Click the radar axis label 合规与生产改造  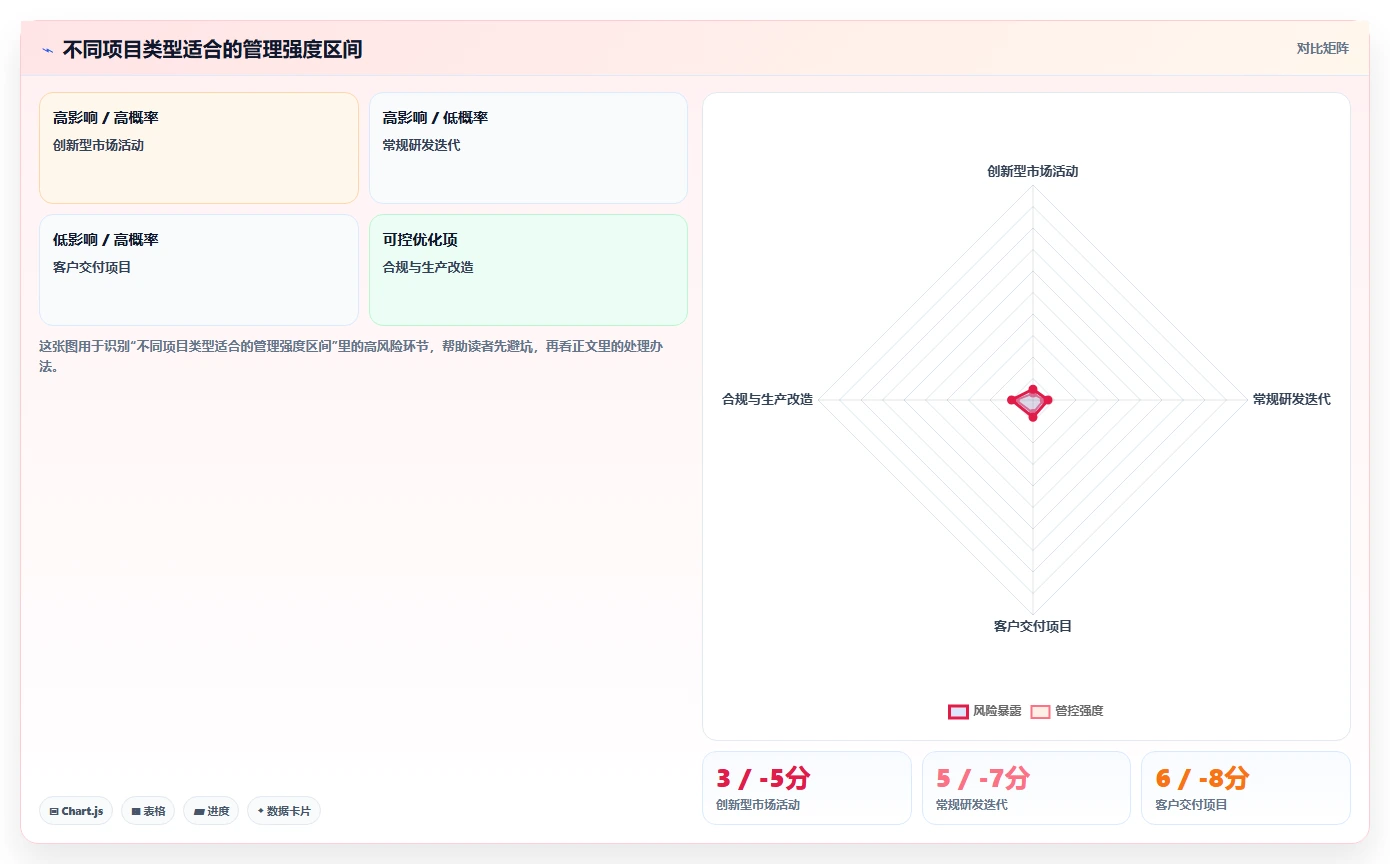coord(768,399)
